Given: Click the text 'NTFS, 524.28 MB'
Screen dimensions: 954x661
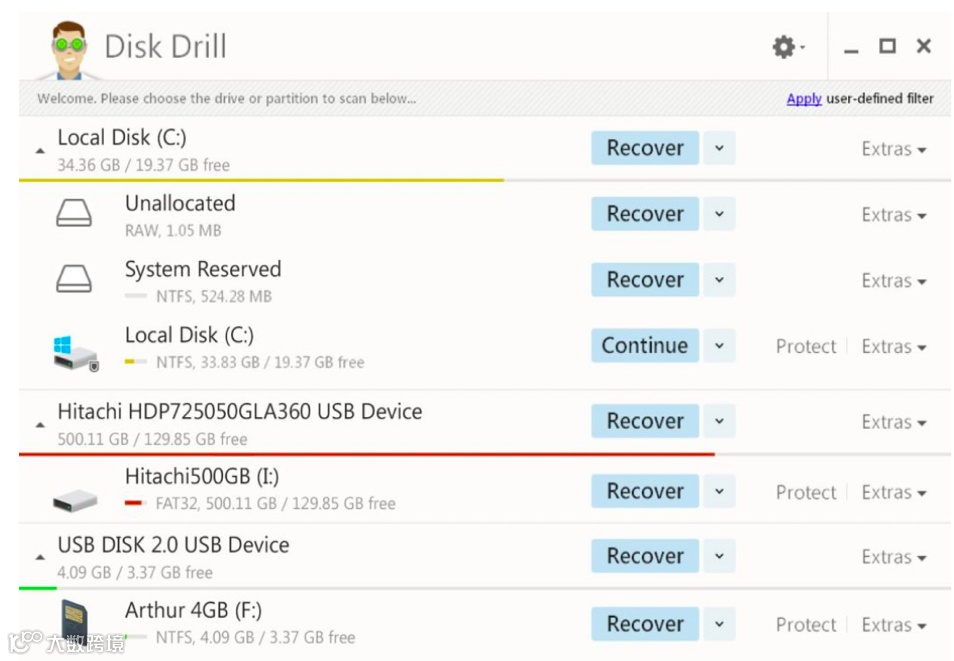Looking at the screenshot, I should (214, 296).
